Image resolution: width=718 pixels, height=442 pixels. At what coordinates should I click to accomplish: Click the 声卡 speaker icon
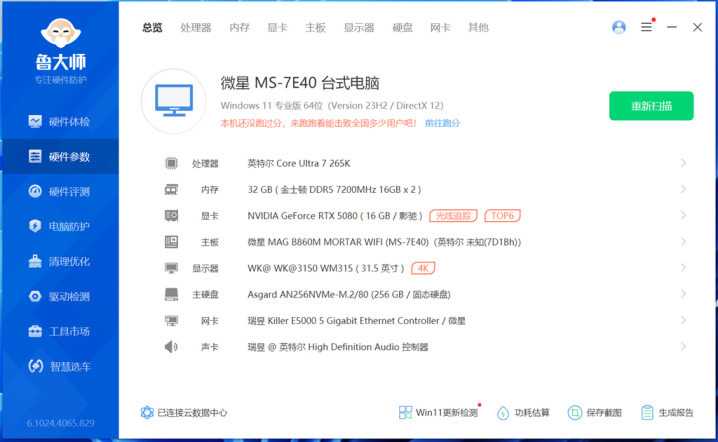171,347
